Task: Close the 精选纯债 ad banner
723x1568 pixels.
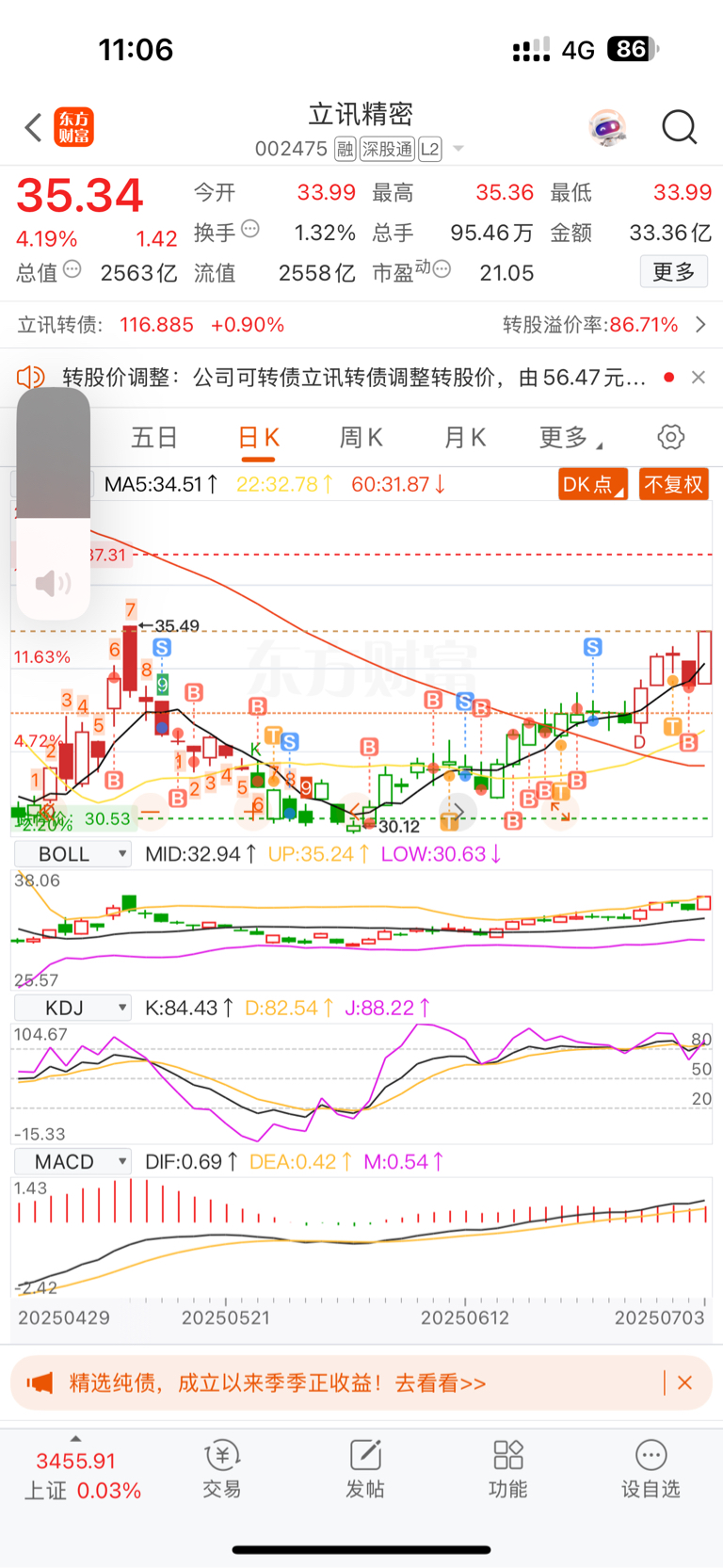Action: (x=685, y=1383)
